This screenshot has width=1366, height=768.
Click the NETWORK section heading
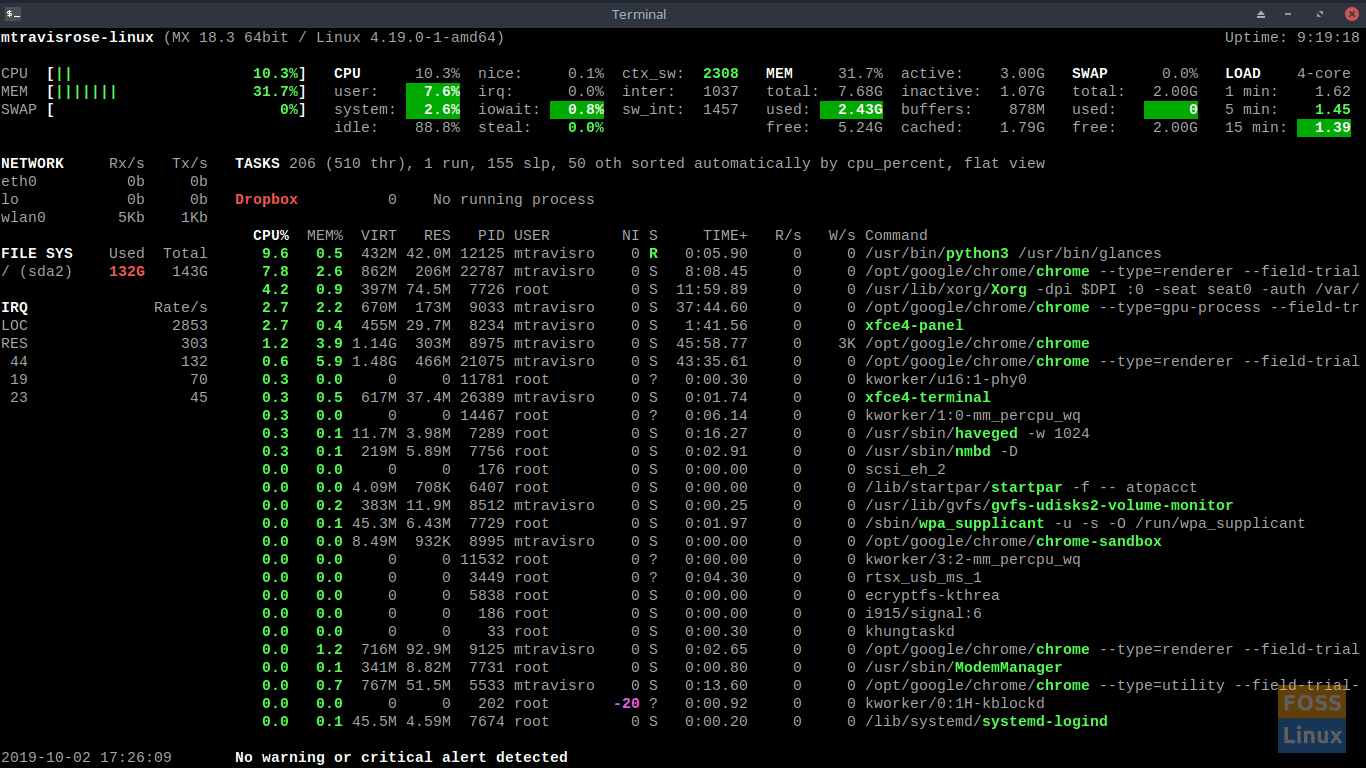[32, 164]
